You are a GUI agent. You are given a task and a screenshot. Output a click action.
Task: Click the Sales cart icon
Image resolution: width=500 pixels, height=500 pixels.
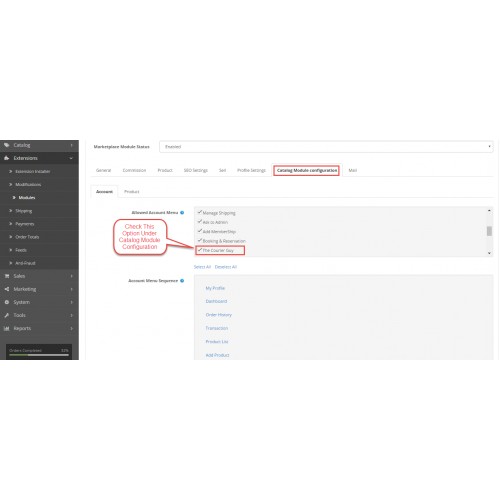click(x=7, y=276)
